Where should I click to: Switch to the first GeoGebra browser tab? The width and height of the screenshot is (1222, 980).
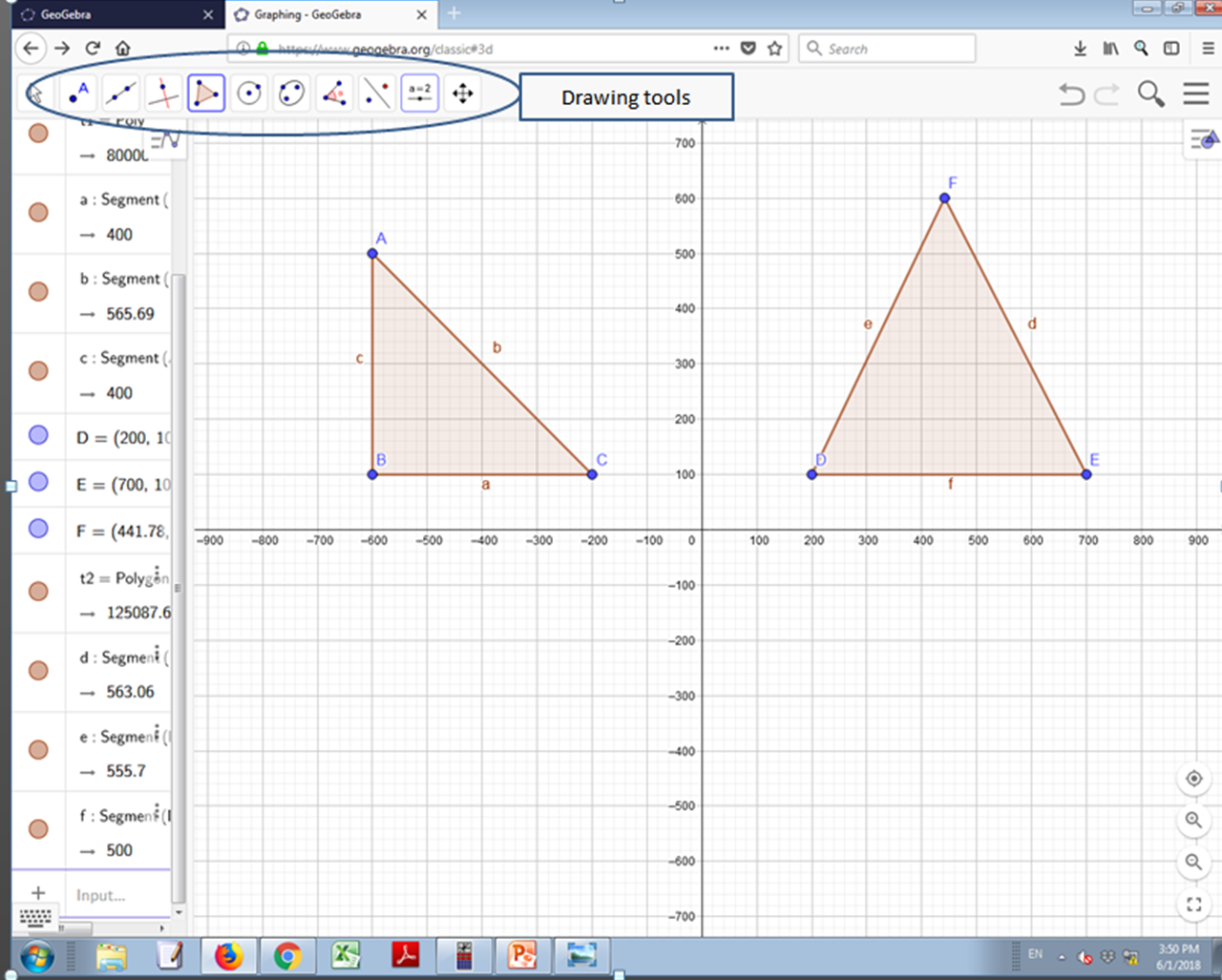point(105,14)
